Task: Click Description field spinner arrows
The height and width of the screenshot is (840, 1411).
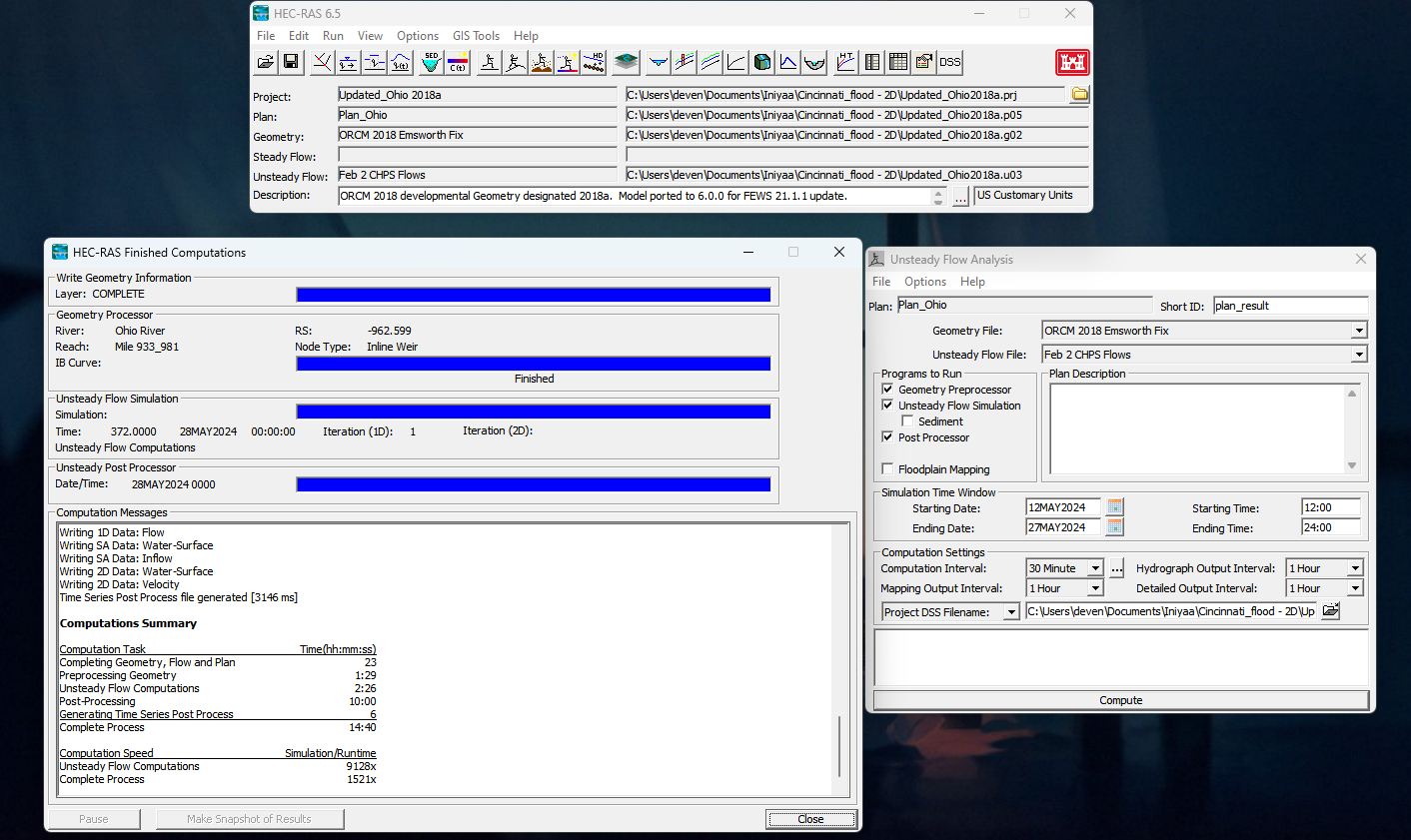Action: click(x=938, y=197)
